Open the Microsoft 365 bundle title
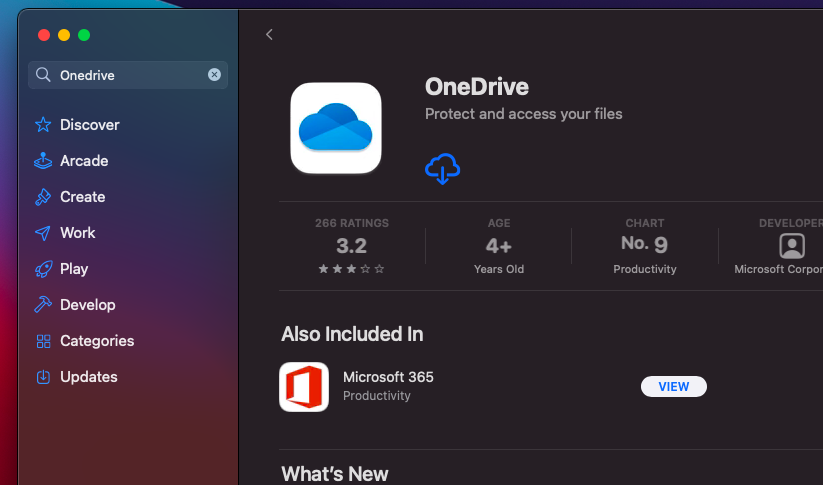823x485 pixels. tap(388, 377)
